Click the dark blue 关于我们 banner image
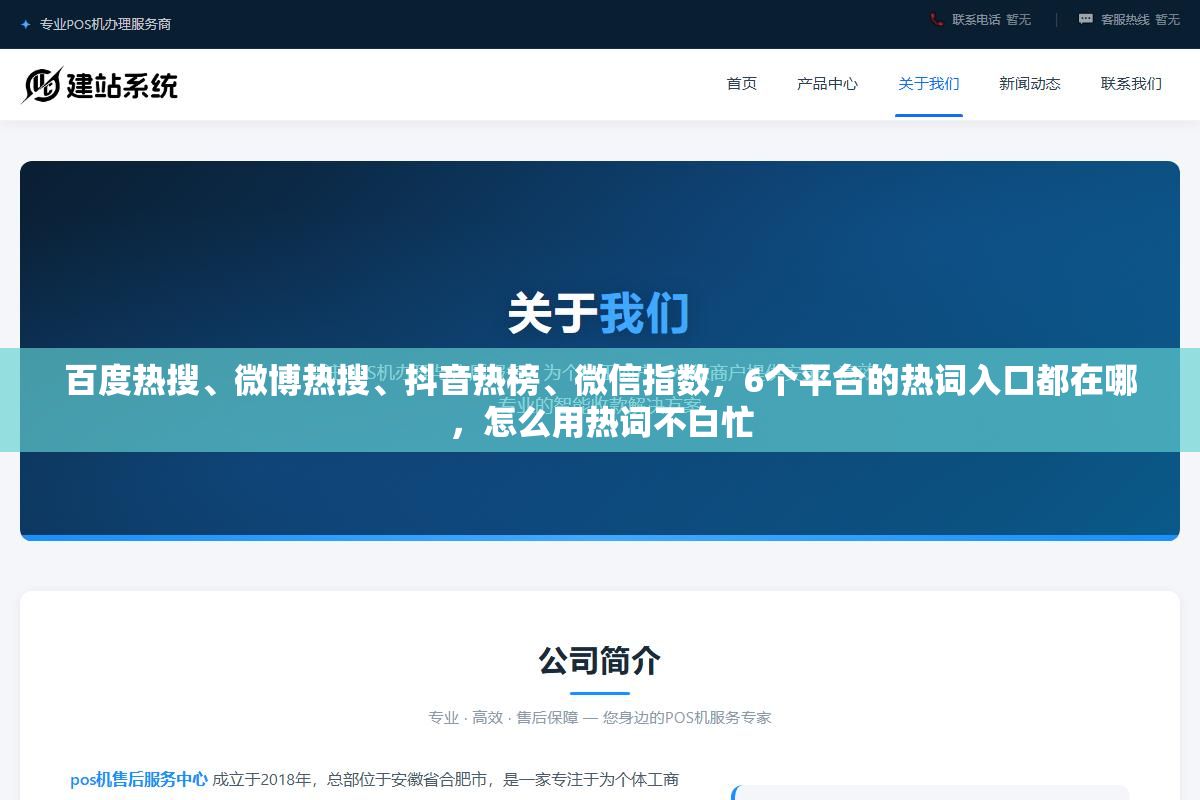The width and height of the screenshot is (1200, 800). [x=600, y=350]
